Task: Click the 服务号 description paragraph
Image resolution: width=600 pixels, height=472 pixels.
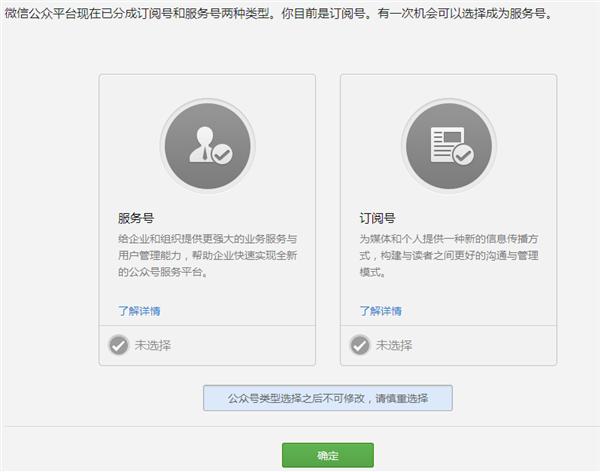Action: (x=207, y=255)
